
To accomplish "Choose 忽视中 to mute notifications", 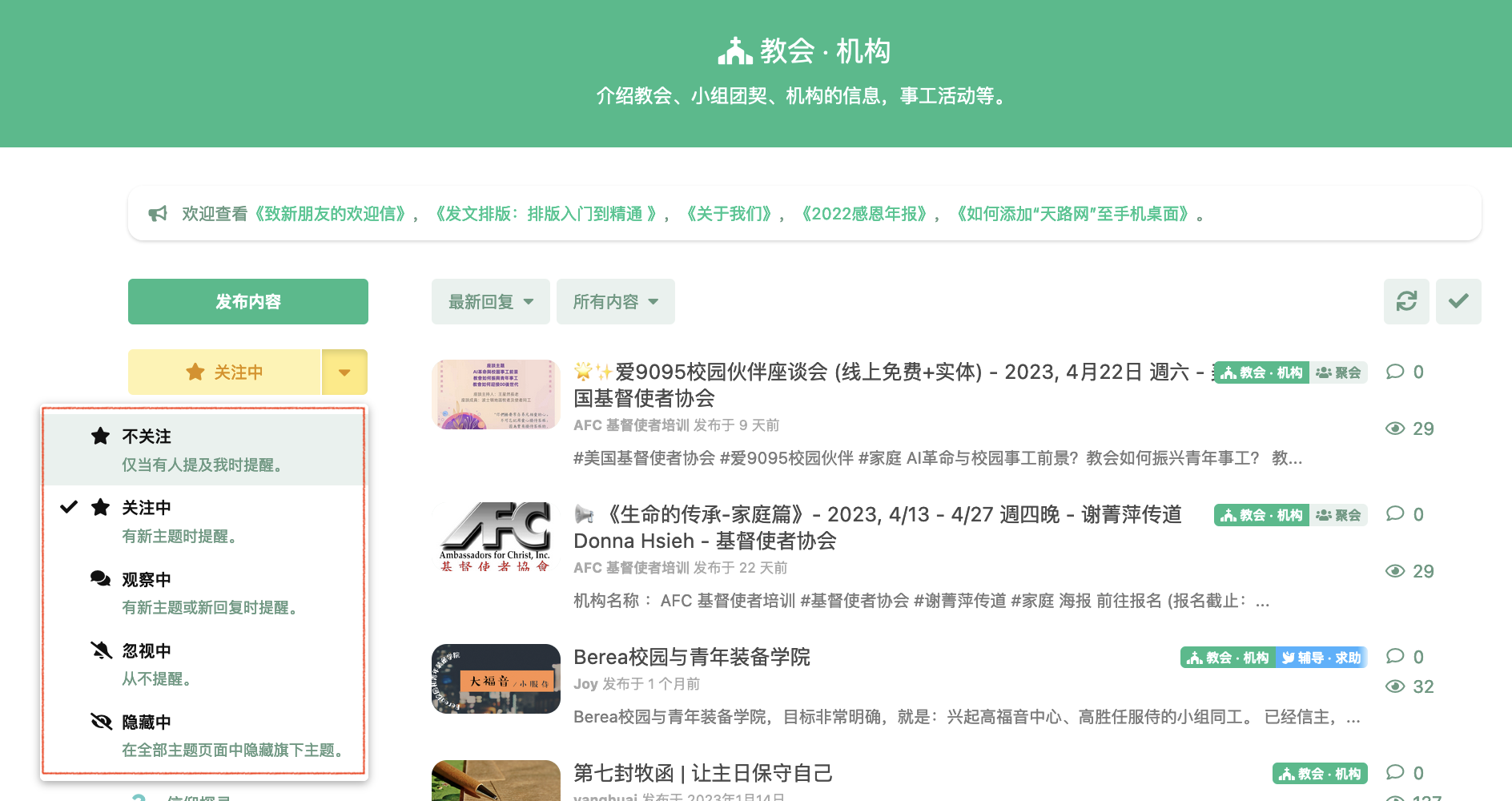I will (x=203, y=664).
